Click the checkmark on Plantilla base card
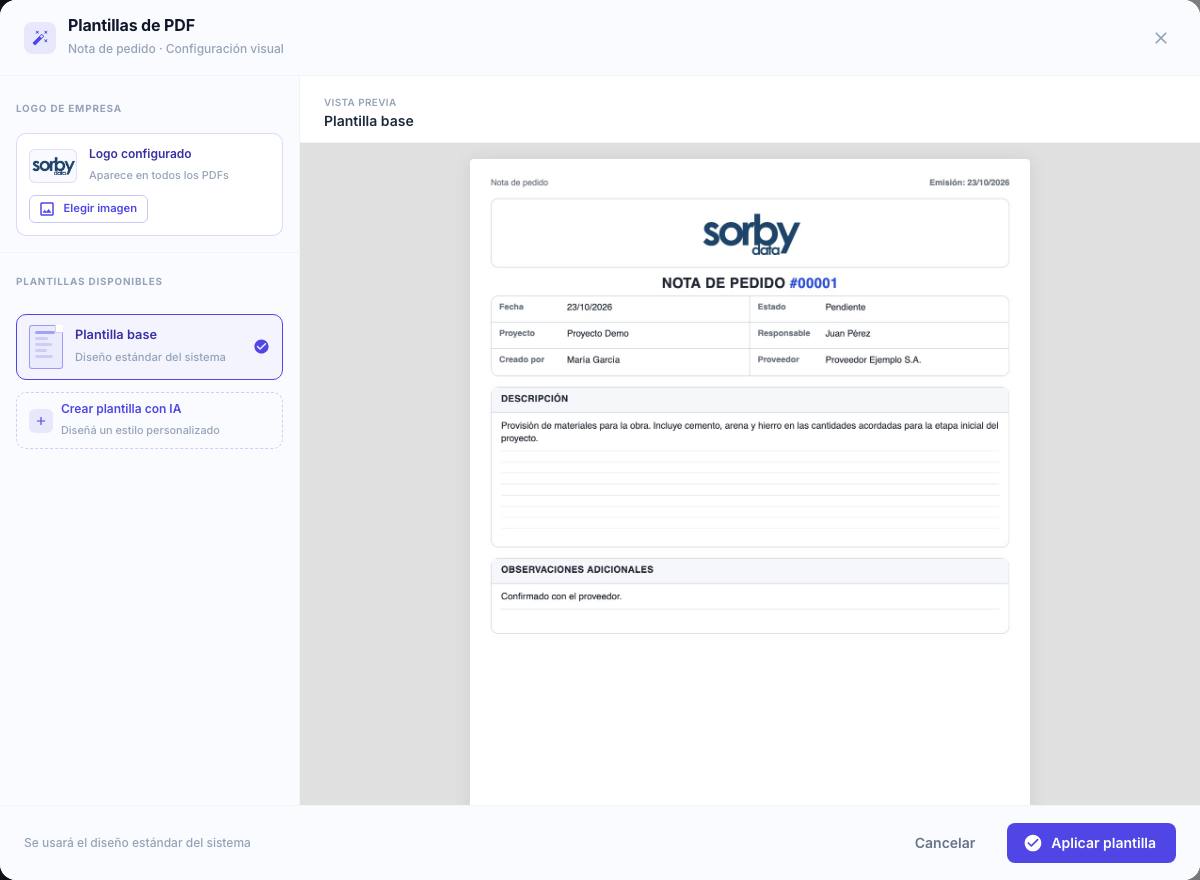 [261, 347]
